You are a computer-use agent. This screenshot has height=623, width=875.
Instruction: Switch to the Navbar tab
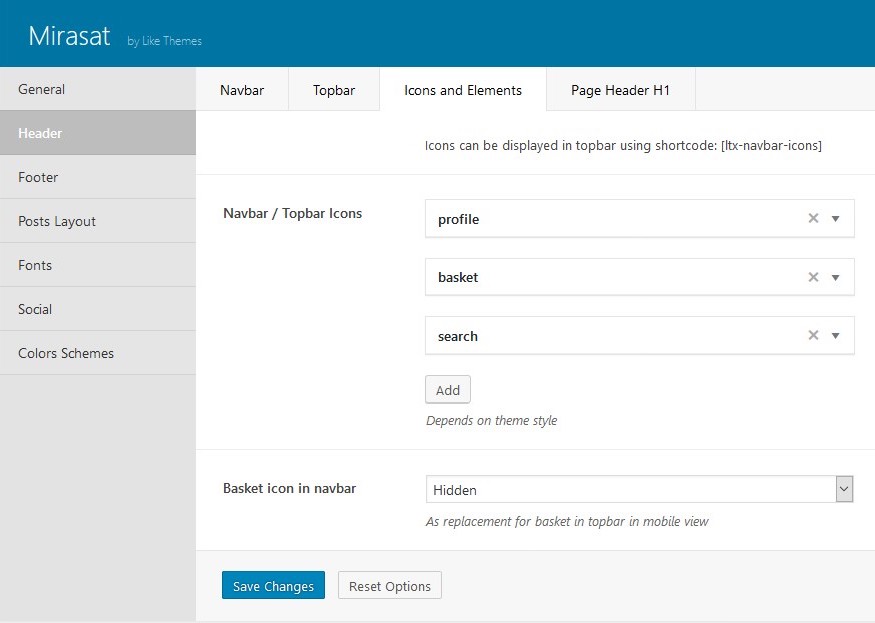click(x=242, y=90)
